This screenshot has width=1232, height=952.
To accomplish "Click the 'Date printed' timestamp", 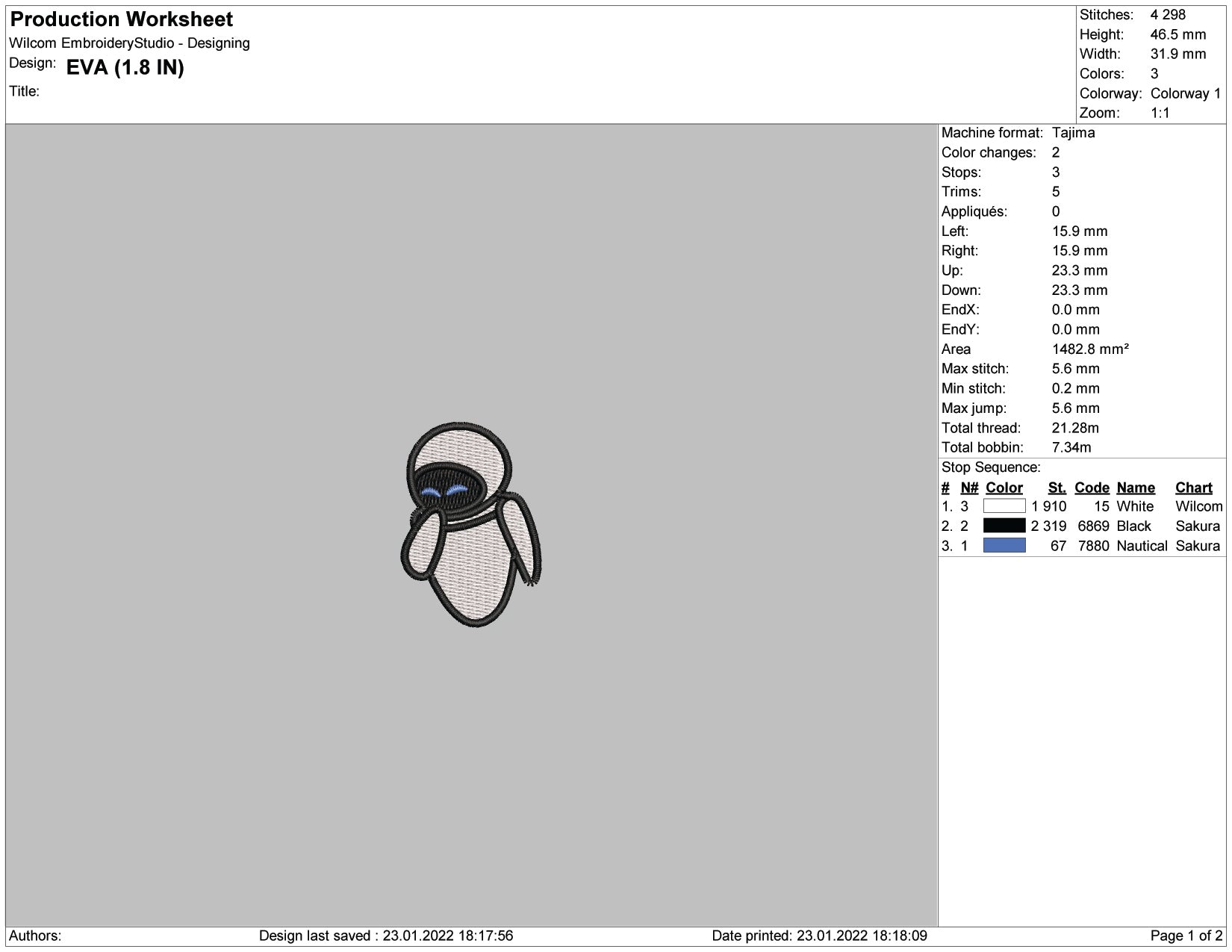I will pyautogui.click(x=819, y=936).
